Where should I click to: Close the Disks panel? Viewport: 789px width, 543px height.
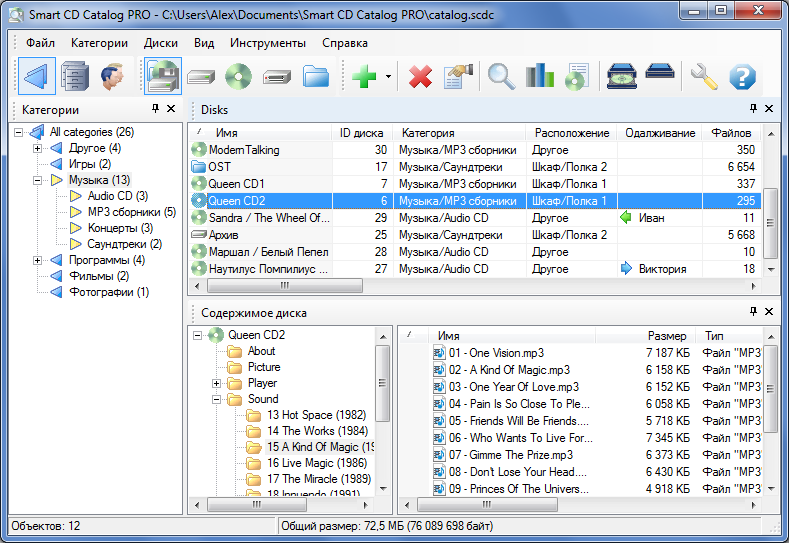769,108
